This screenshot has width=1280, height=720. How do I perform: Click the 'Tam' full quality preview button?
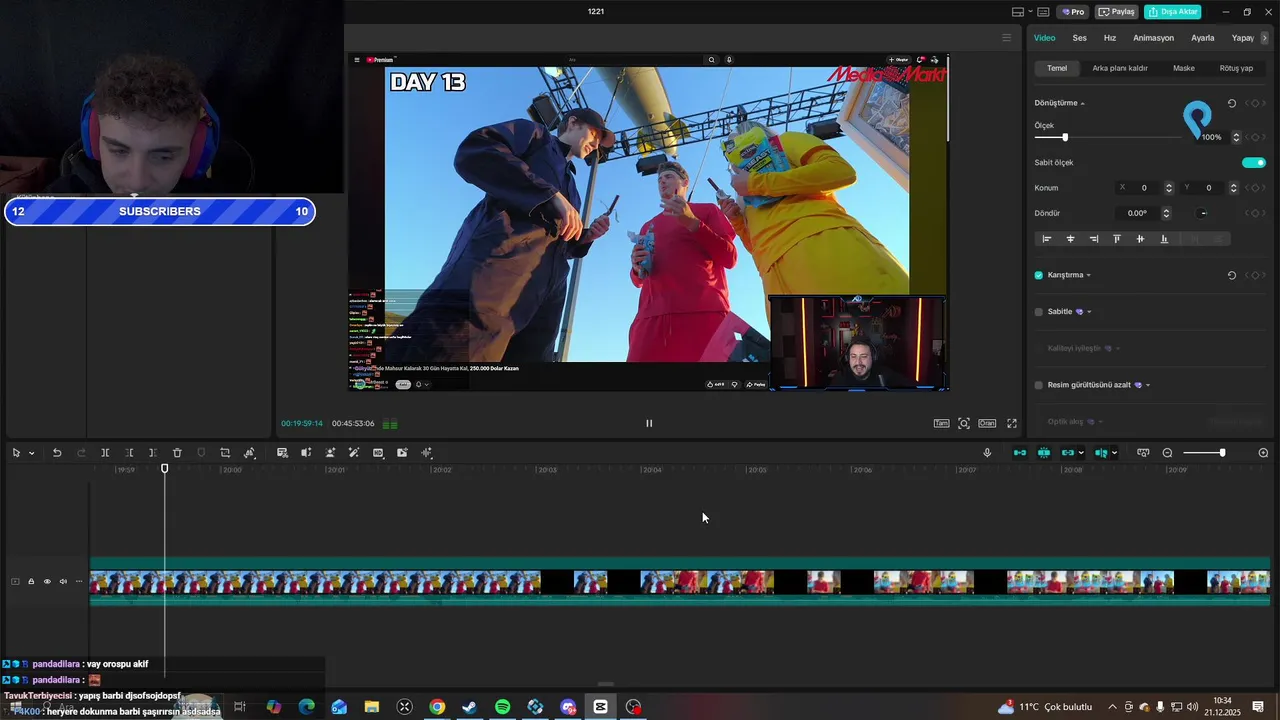[x=941, y=423]
